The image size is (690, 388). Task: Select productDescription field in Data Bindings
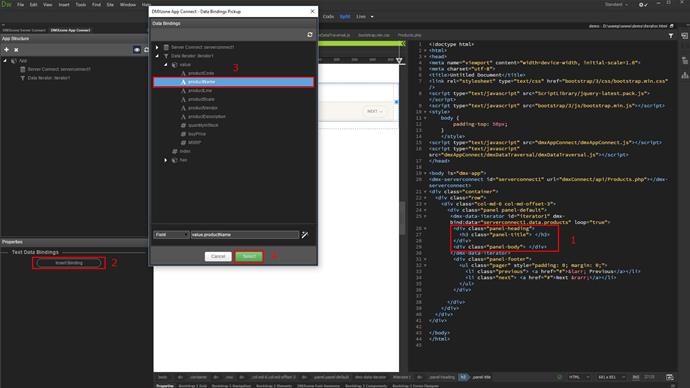[206, 117]
